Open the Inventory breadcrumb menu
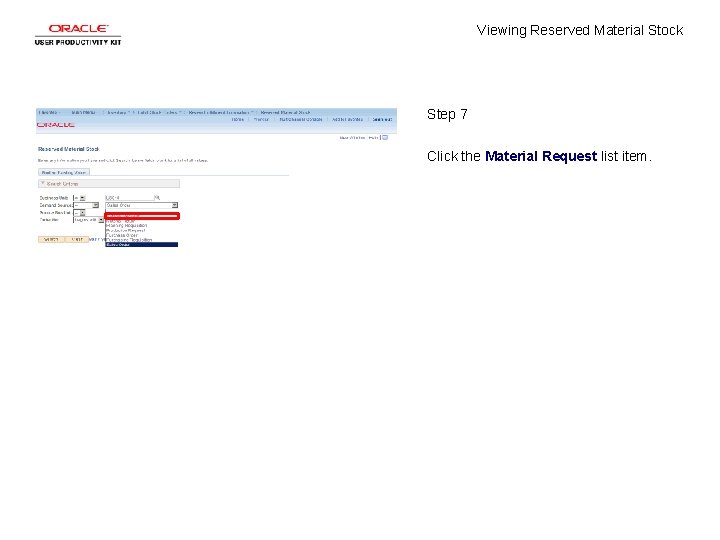This screenshot has height=540, width=720. click(118, 112)
